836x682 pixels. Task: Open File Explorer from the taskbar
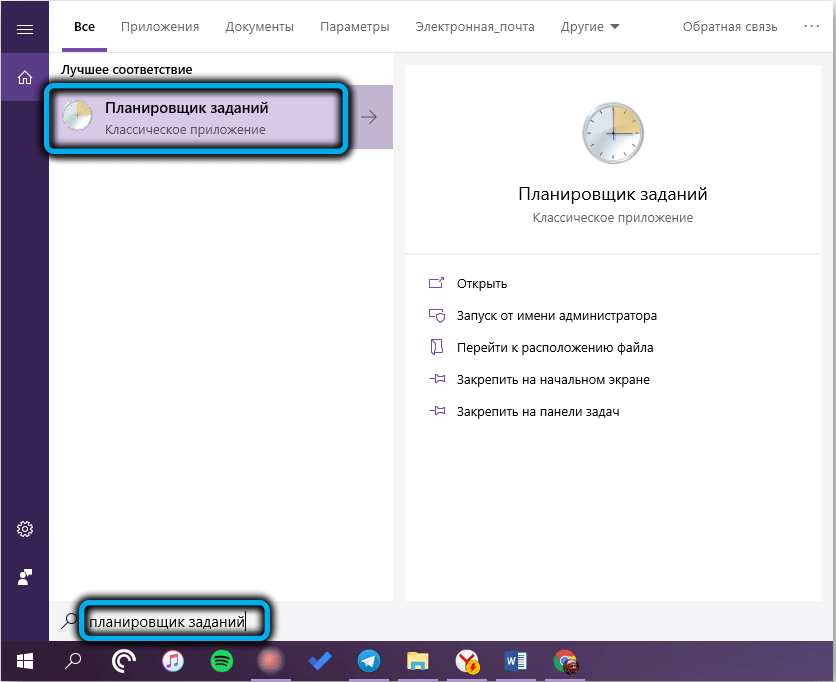tap(418, 661)
